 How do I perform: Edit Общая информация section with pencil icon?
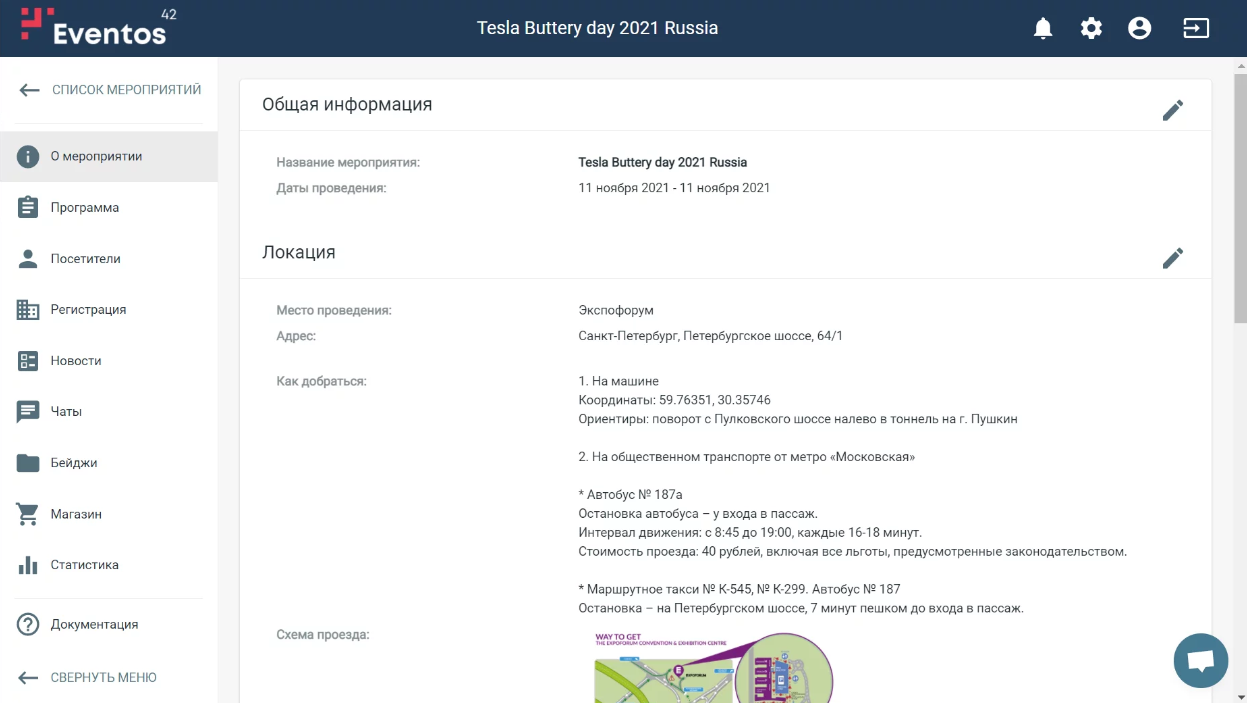pos(1173,110)
